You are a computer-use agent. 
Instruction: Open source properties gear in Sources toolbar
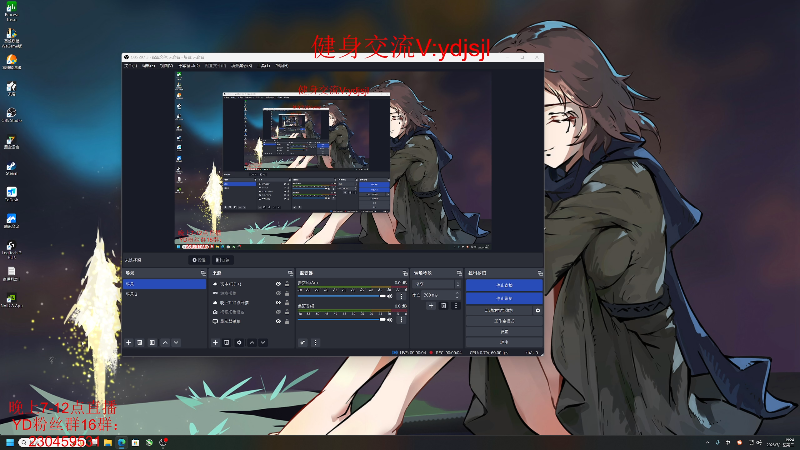click(x=239, y=342)
